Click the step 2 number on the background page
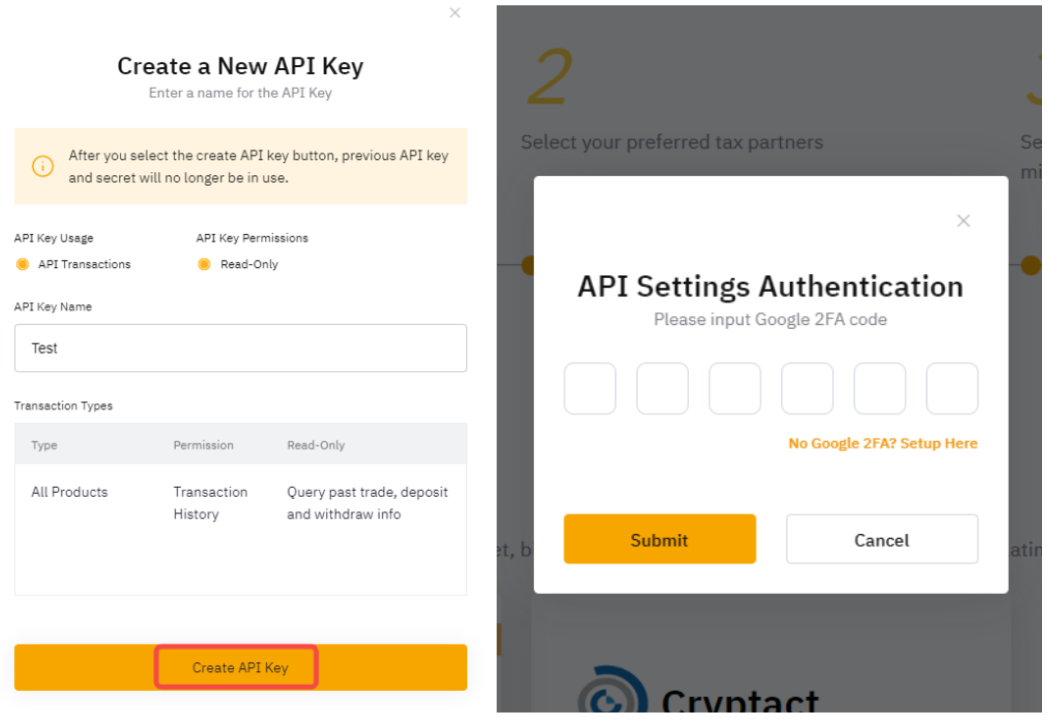The height and width of the screenshot is (725, 1049). (x=549, y=78)
